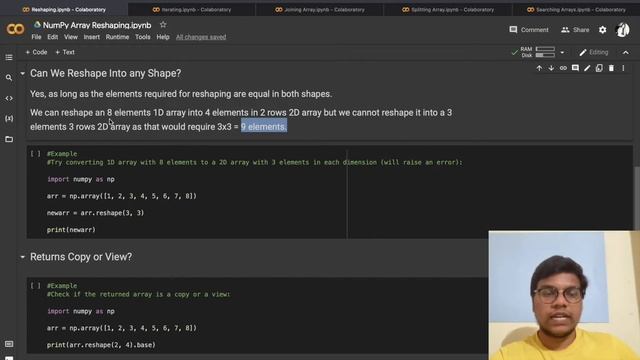Collapse the 'Returns Copy or View?' section

(22, 257)
